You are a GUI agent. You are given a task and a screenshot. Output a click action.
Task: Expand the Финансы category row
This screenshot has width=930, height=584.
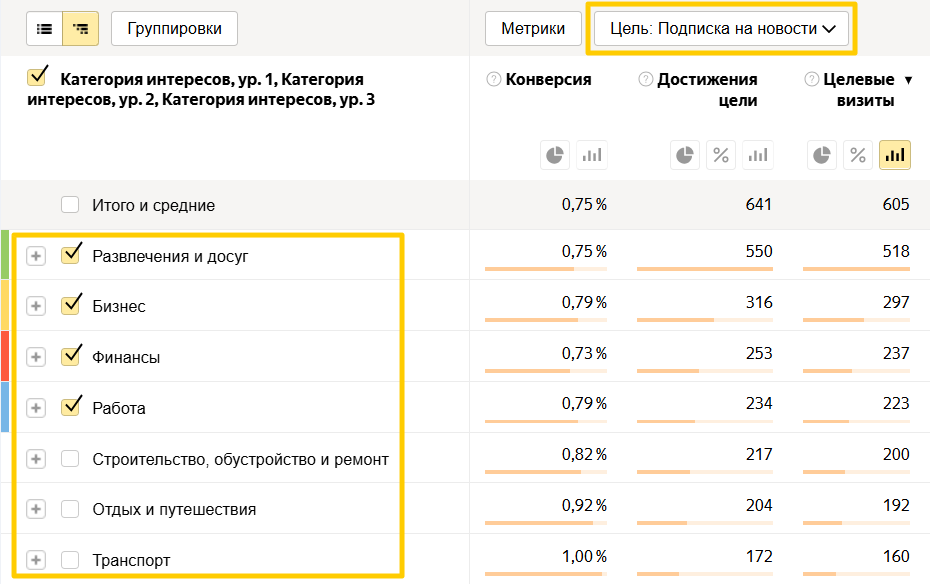[x=36, y=357]
